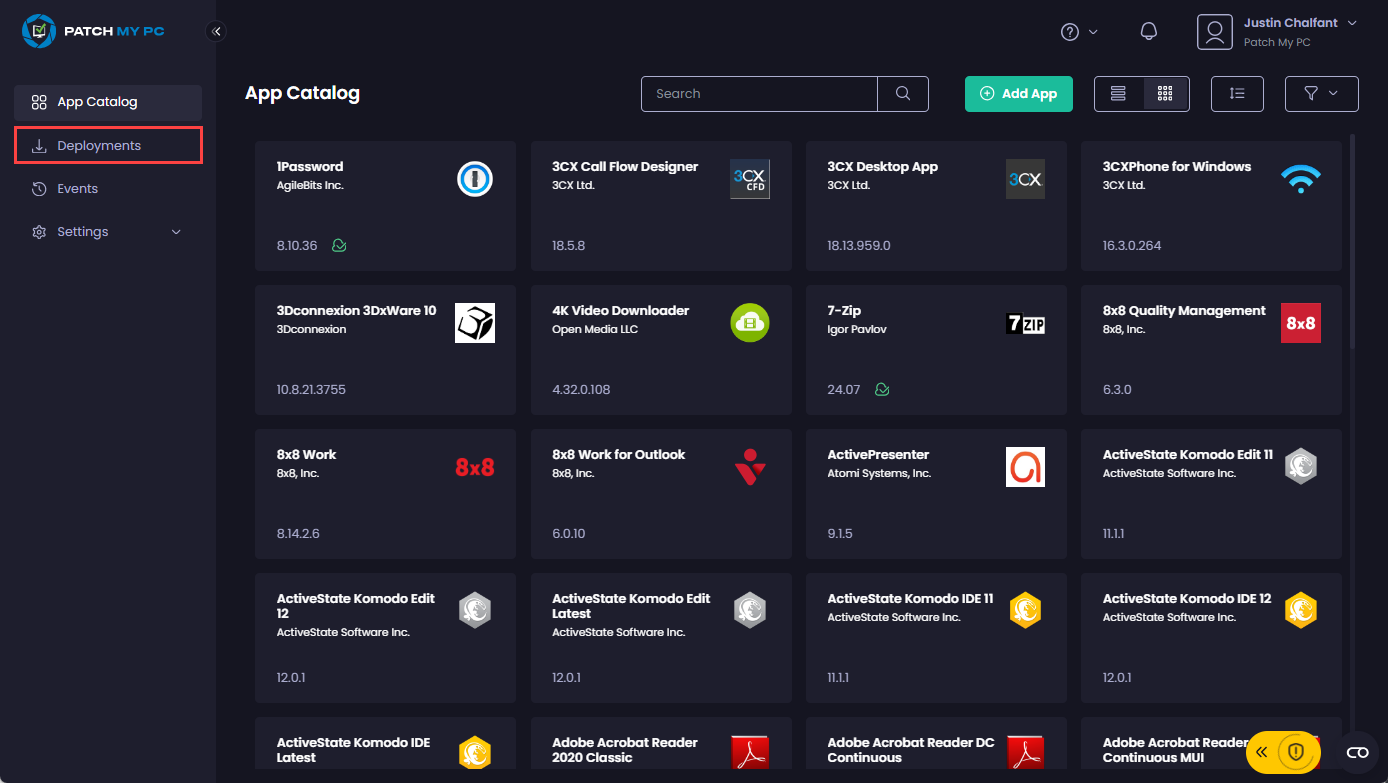Click the search magnifier button
This screenshot has height=783, width=1388.
click(902, 93)
